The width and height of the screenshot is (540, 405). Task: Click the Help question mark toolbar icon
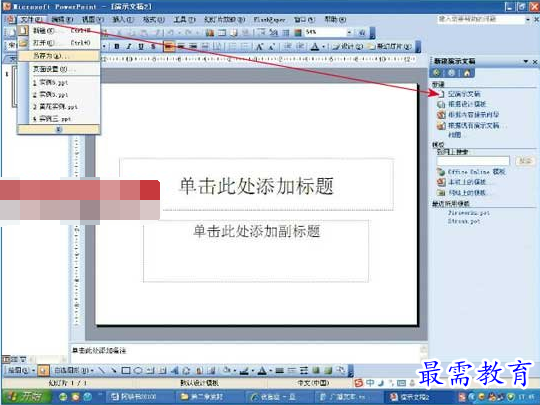pos(362,32)
